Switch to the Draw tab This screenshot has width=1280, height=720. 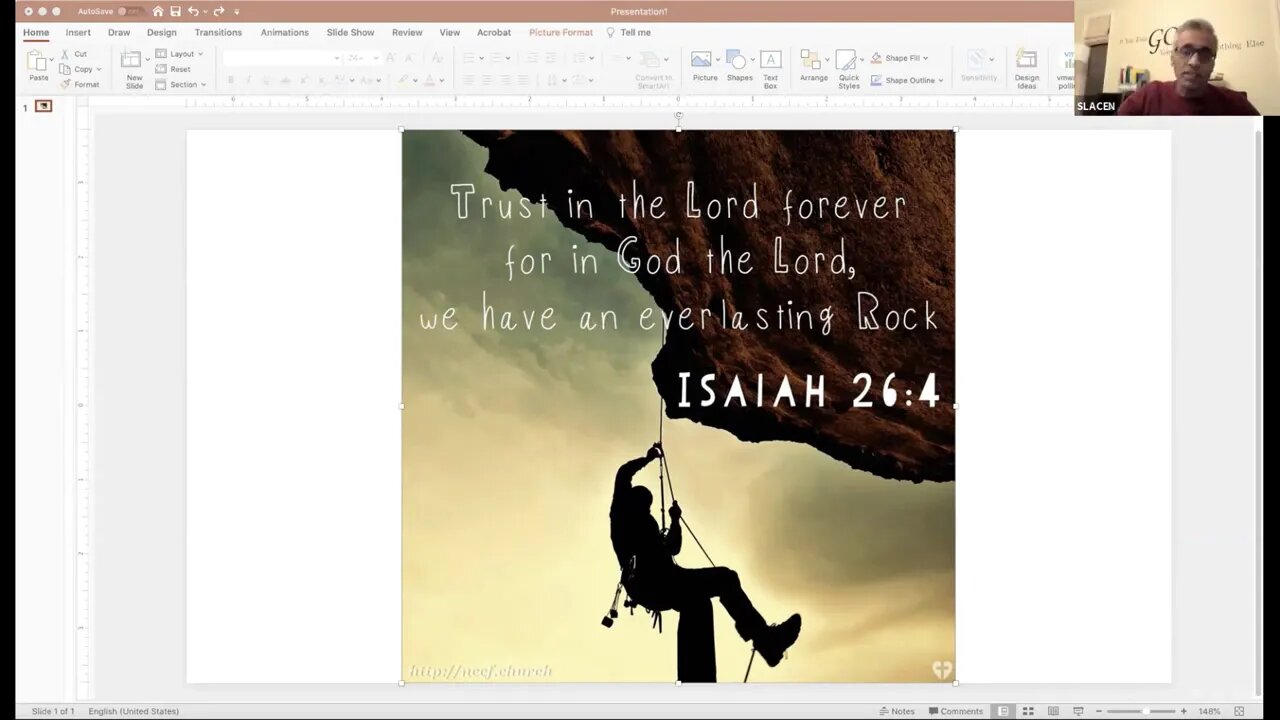[x=119, y=32]
